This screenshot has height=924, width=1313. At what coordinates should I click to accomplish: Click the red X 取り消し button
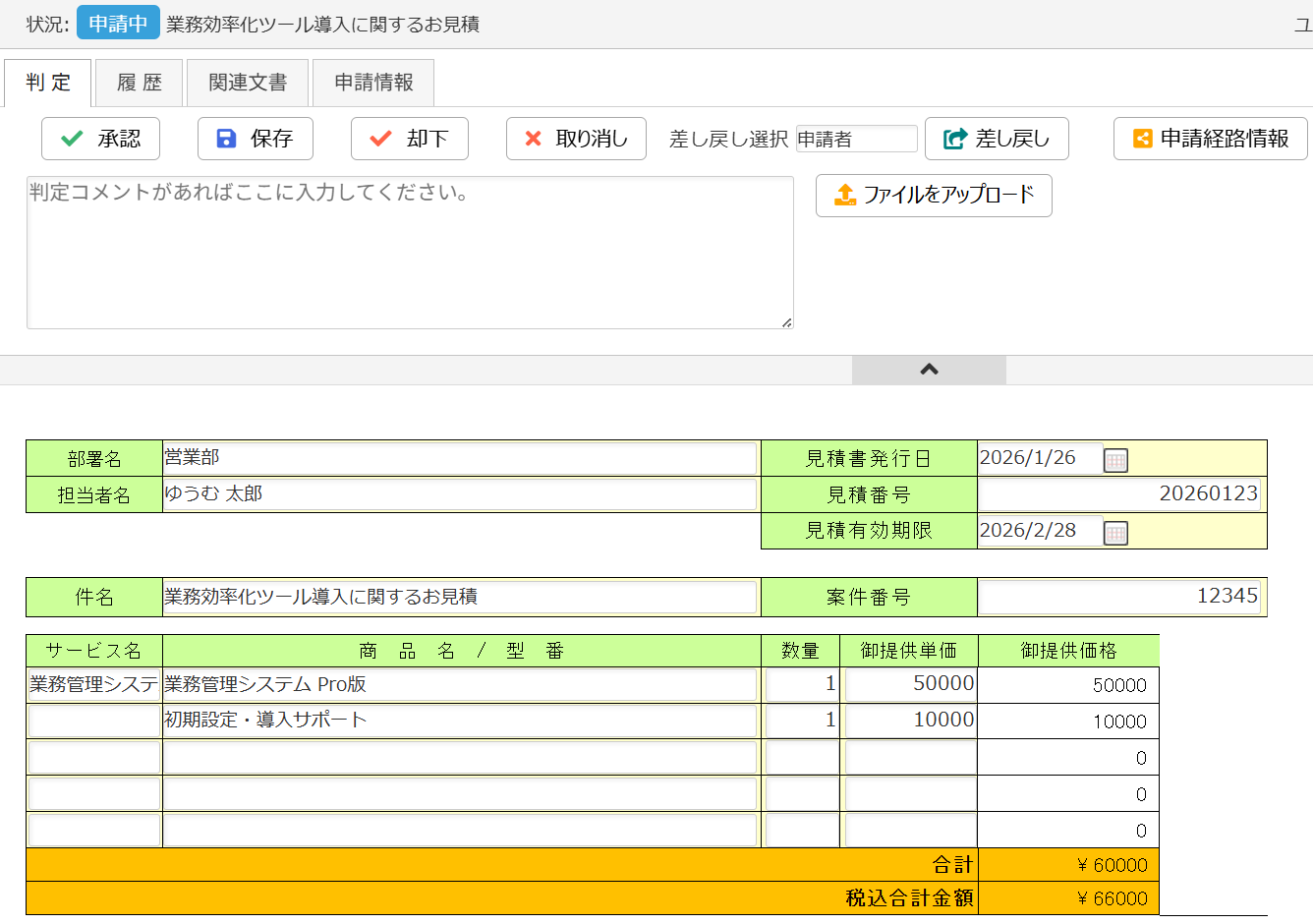coord(576,139)
